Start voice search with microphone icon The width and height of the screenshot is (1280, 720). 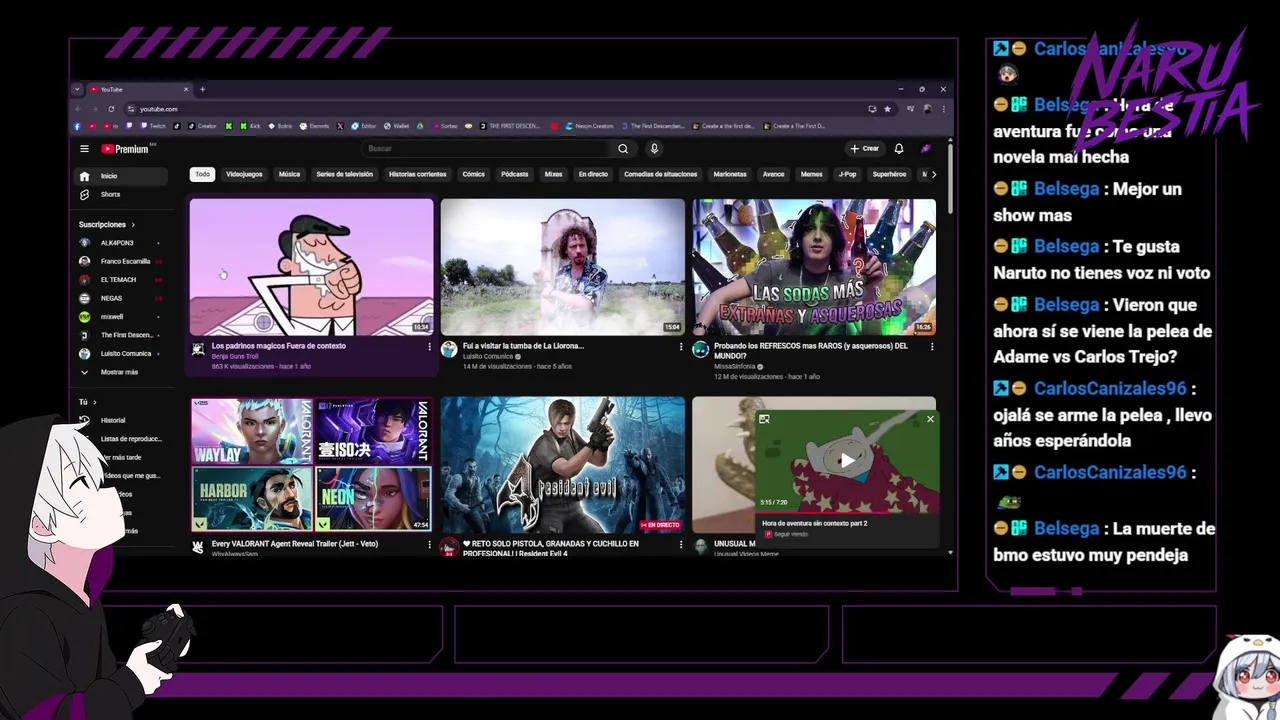(x=654, y=149)
